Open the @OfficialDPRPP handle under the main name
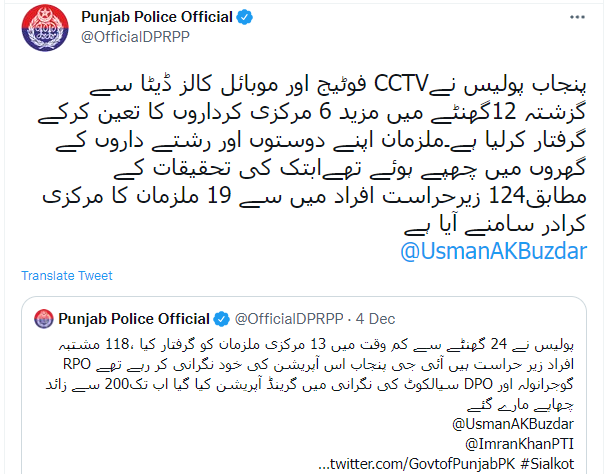Image resolution: width=605 pixels, height=474 pixels. click(135, 37)
